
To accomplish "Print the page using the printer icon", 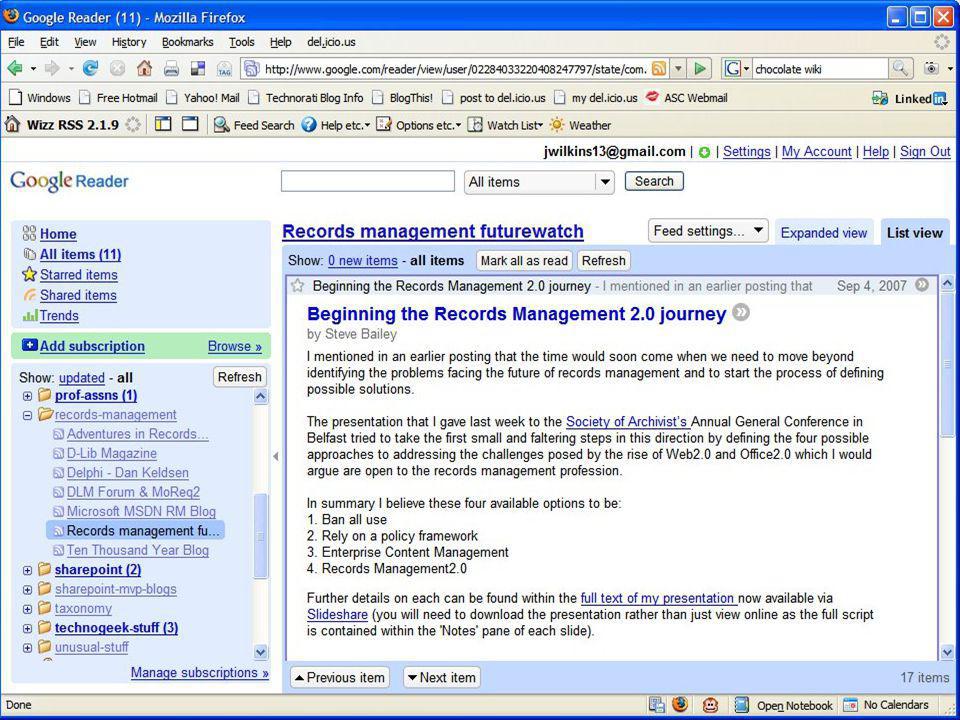I will click(171, 69).
